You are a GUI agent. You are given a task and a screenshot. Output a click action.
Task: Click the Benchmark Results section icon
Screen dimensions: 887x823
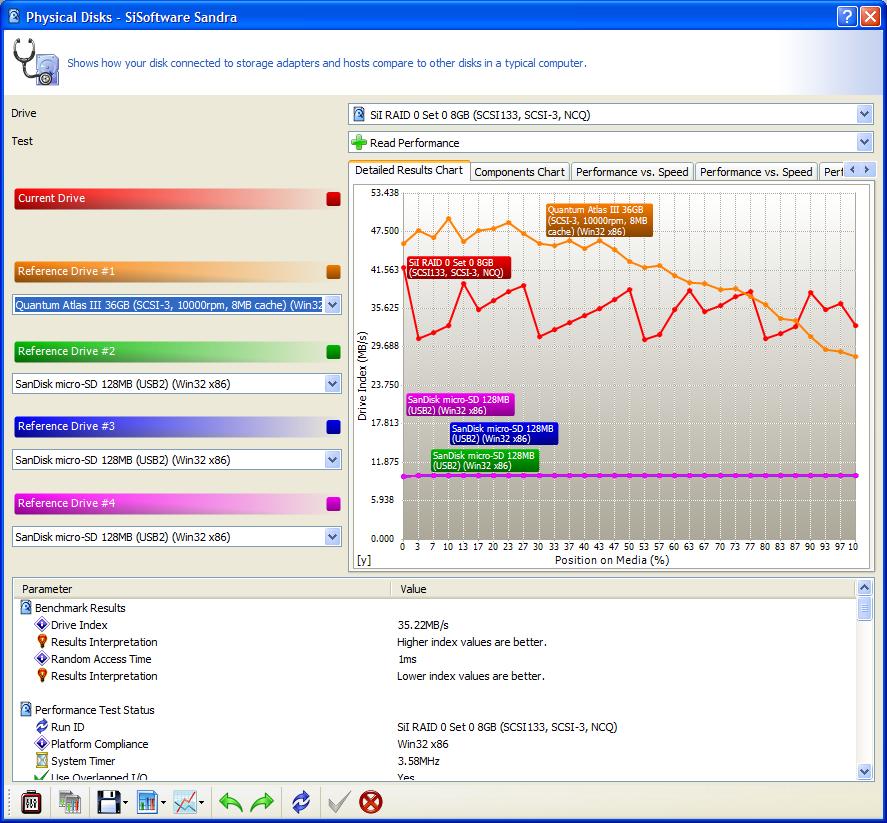26,607
